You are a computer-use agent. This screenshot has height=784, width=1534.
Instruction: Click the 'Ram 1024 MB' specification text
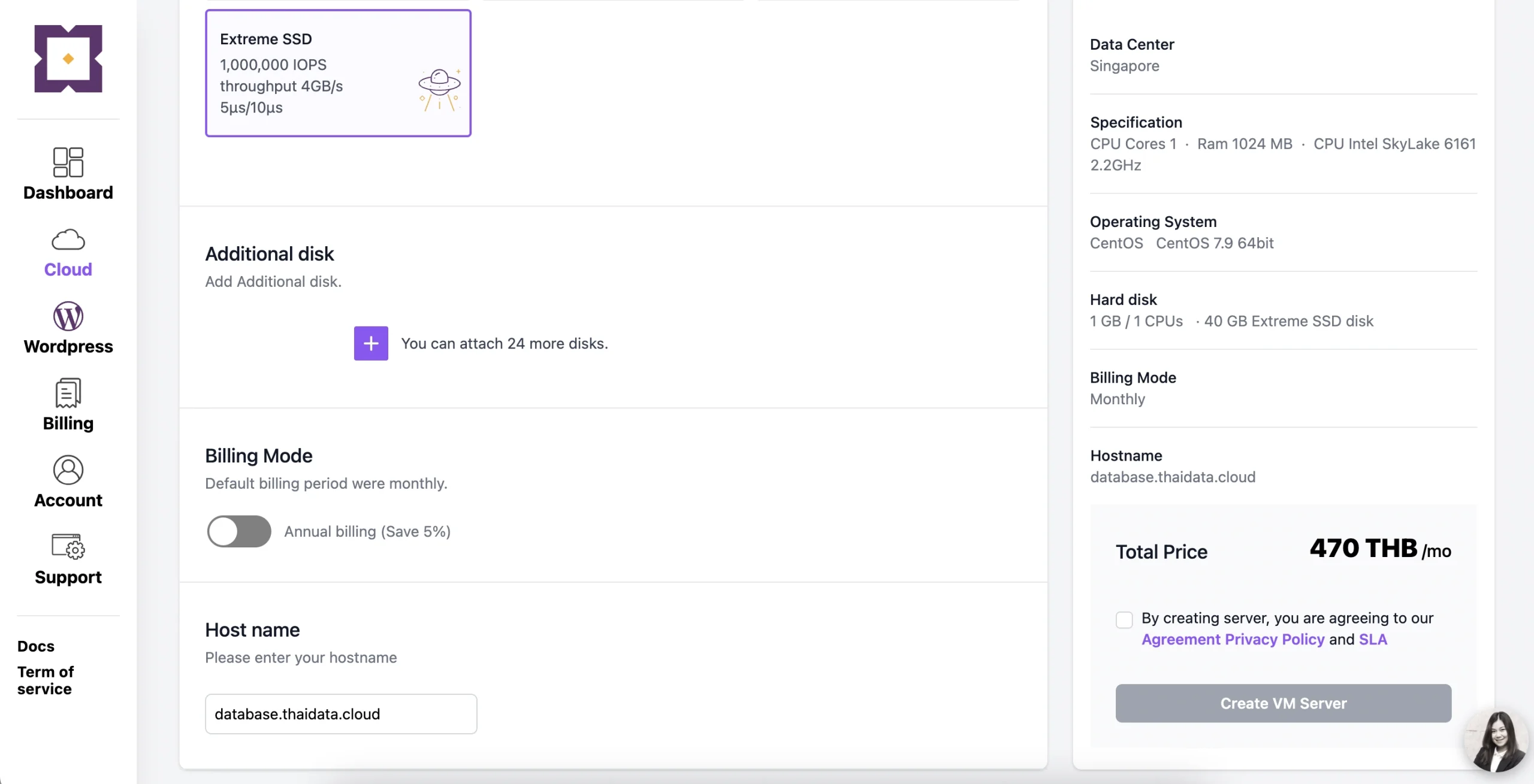1245,144
